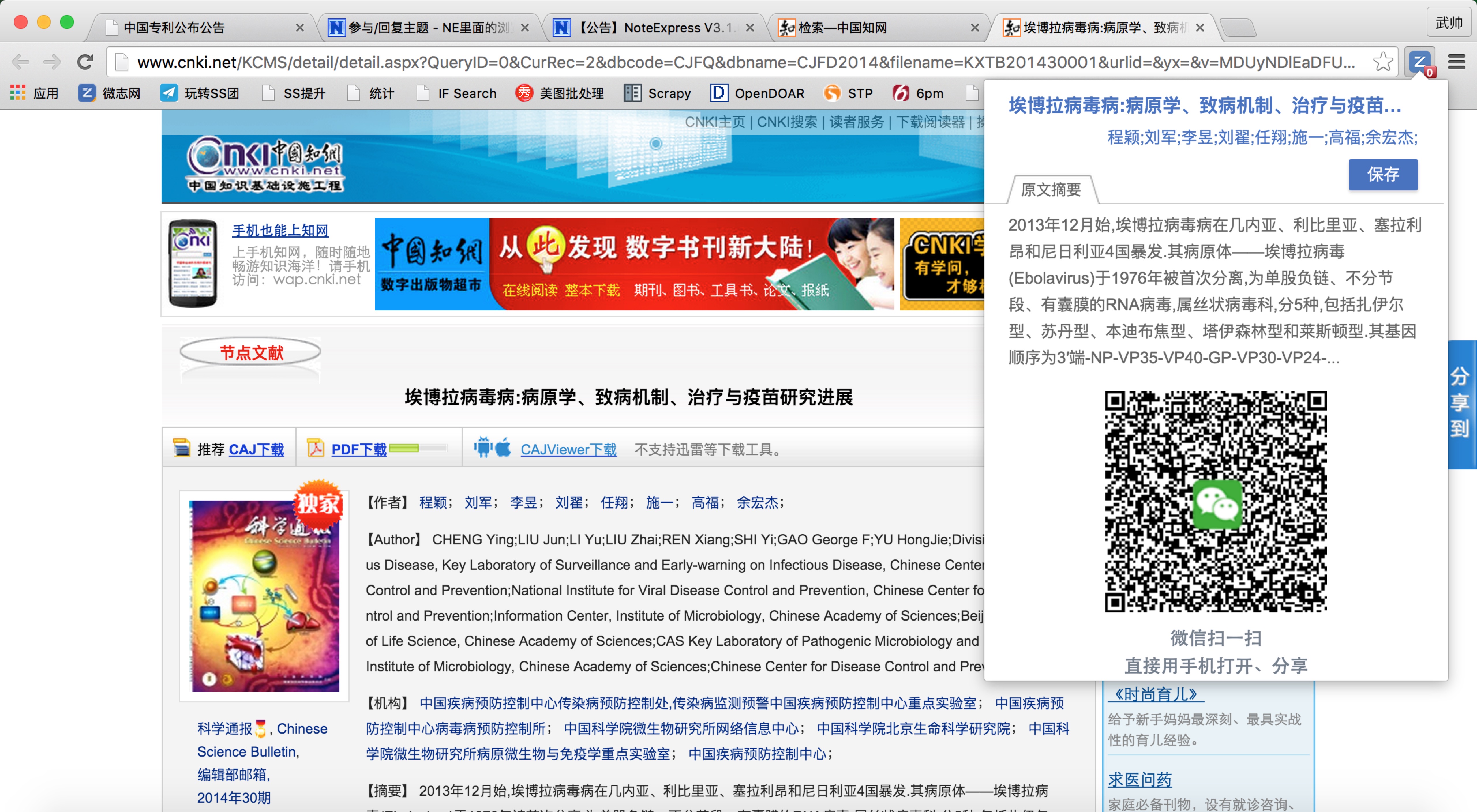Image resolution: width=1477 pixels, height=812 pixels.
Task: Click the browser back arrow
Action: coord(21,61)
